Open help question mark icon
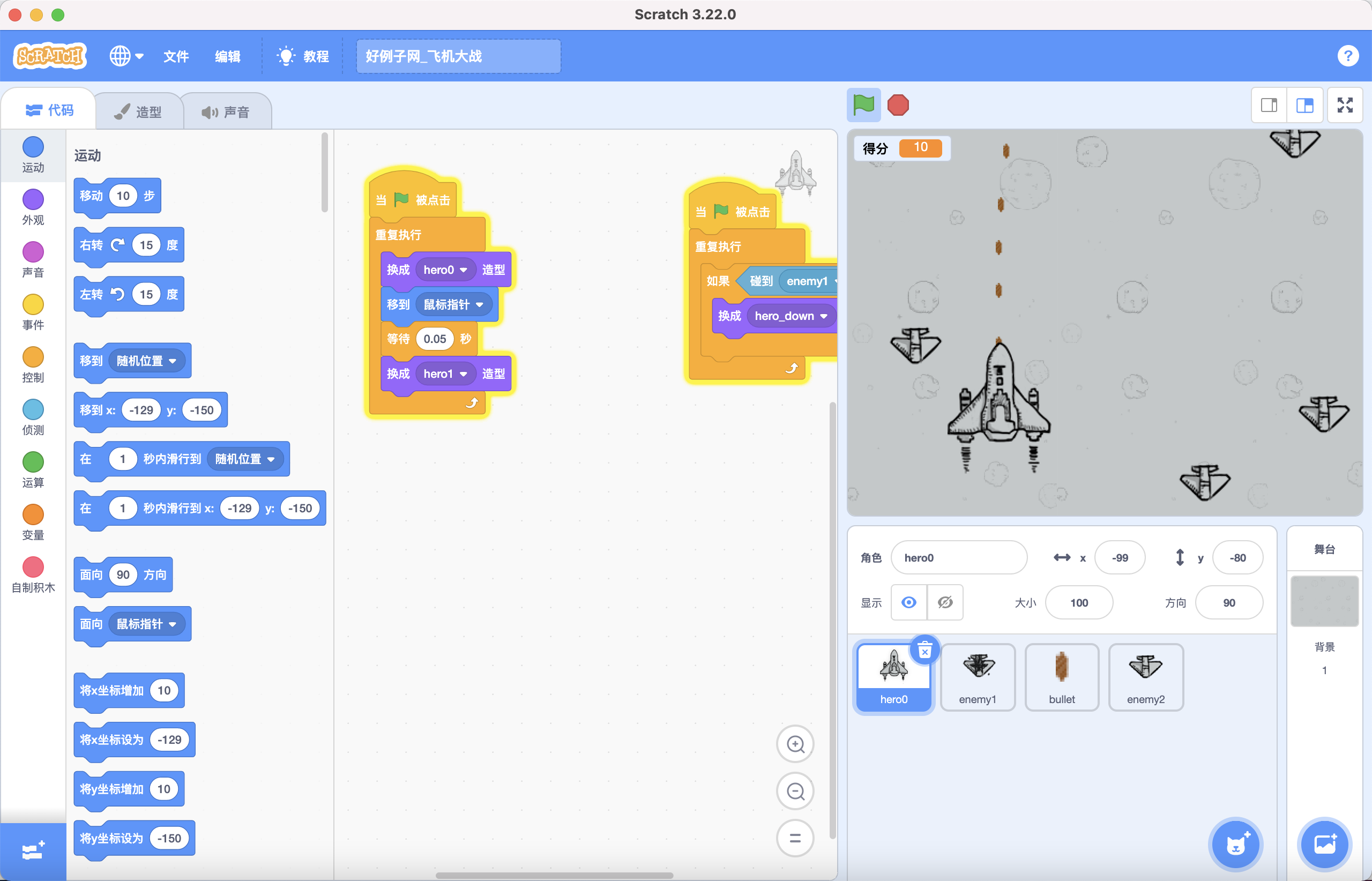This screenshot has width=1372, height=881. pyautogui.click(x=1348, y=56)
